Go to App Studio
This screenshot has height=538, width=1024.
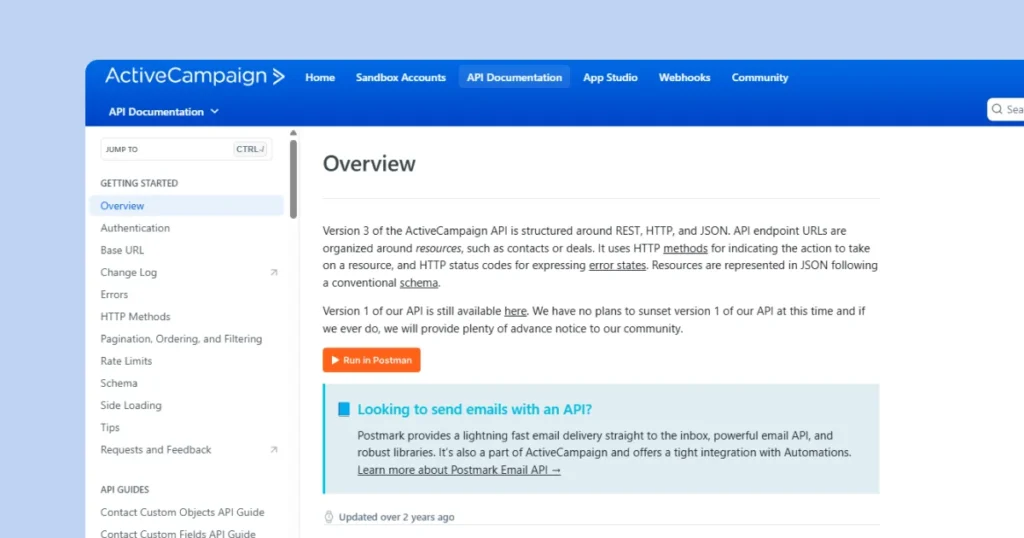coord(610,77)
